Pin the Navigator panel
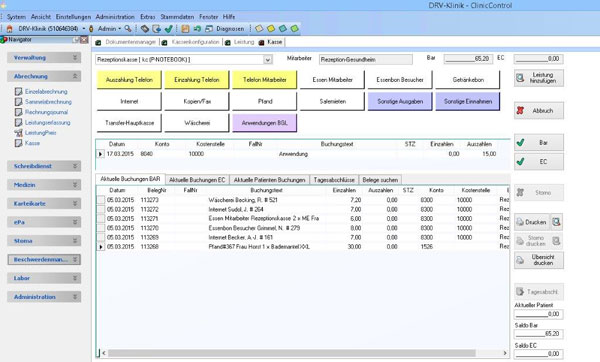The image size is (600, 362). tap(76, 40)
